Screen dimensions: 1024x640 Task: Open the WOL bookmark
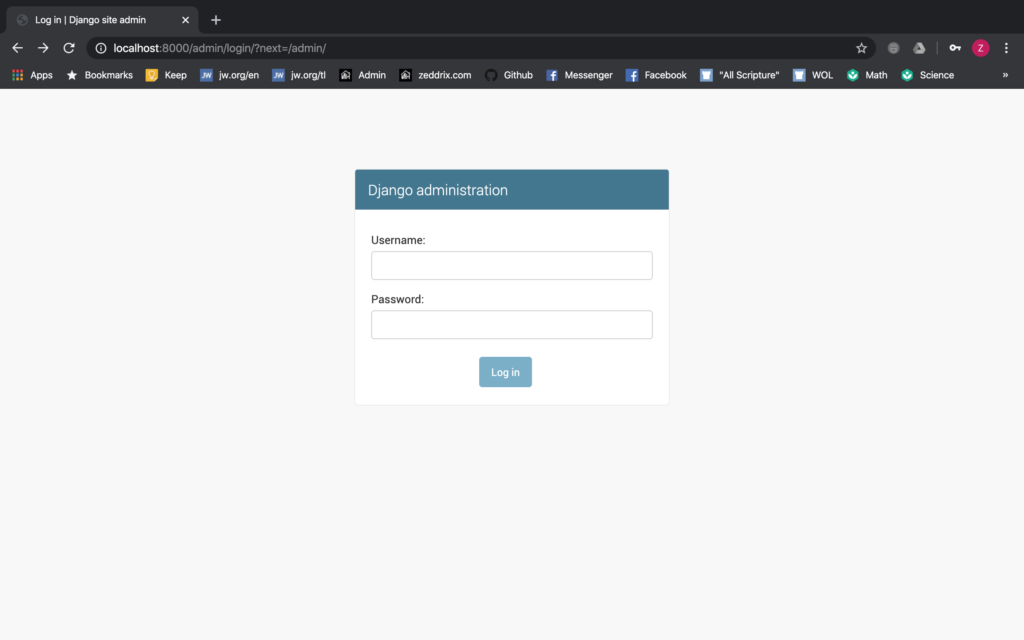[x=812, y=75]
